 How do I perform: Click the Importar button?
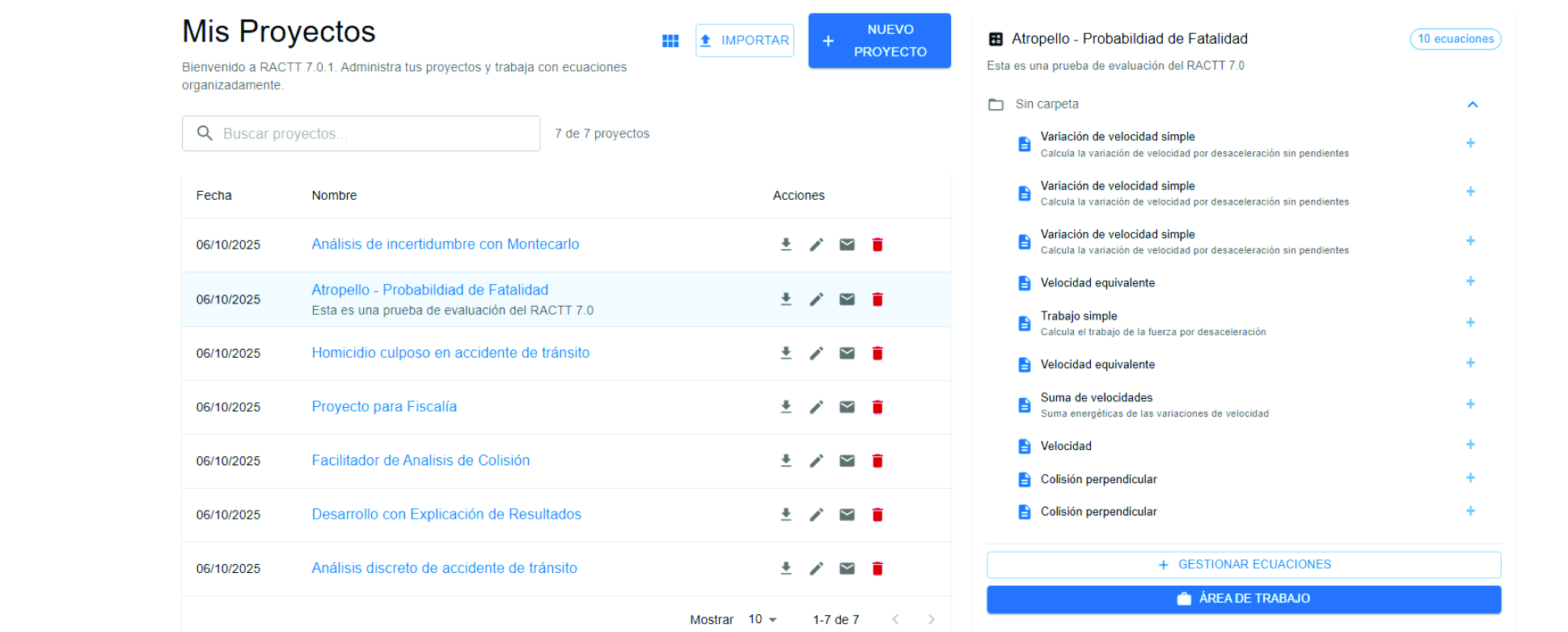pyautogui.click(x=744, y=40)
